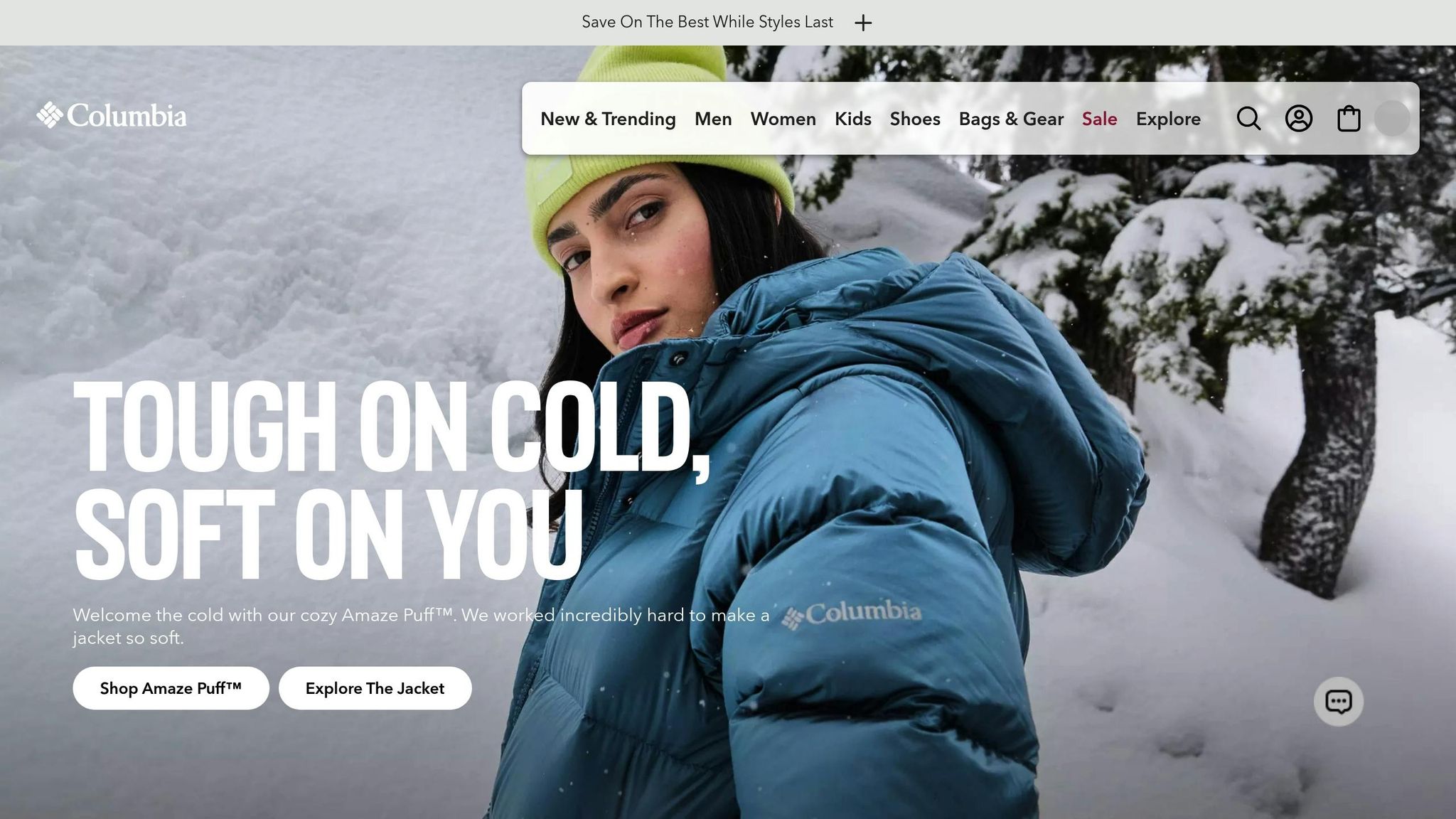
Task: Open the Men navigation menu
Action: pyautogui.click(x=713, y=119)
